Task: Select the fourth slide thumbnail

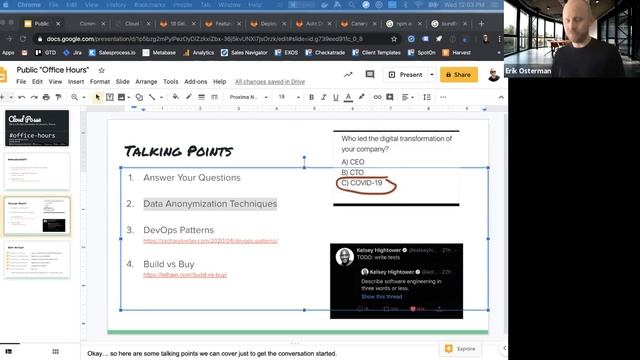Action: (37, 260)
